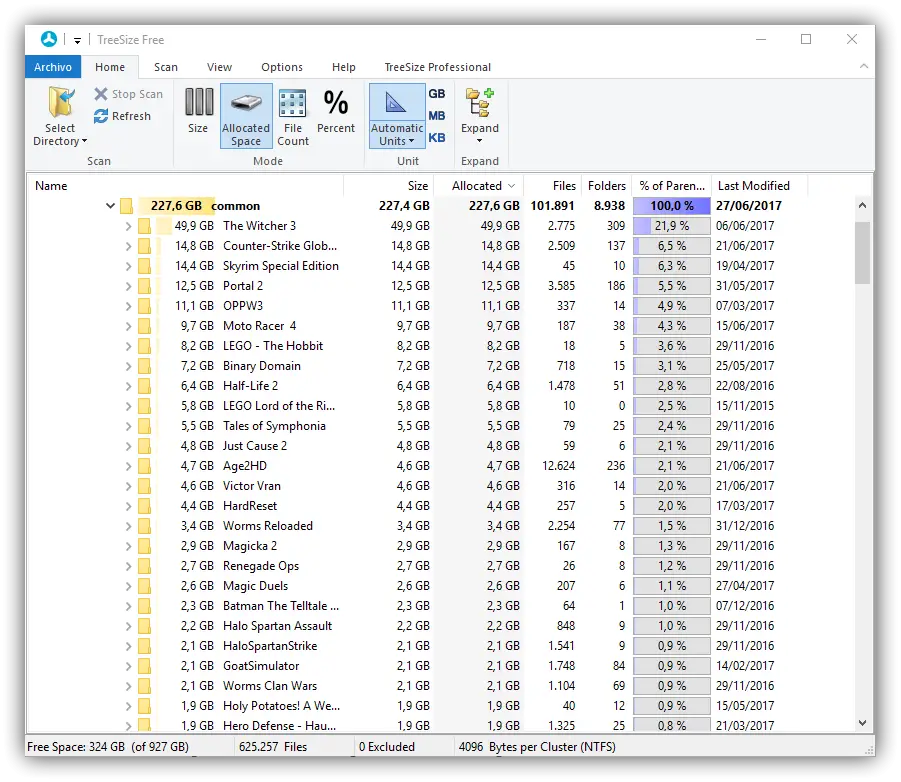Click the 21,9 % bar for The Witcher 3

pyautogui.click(x=672, y=226)
